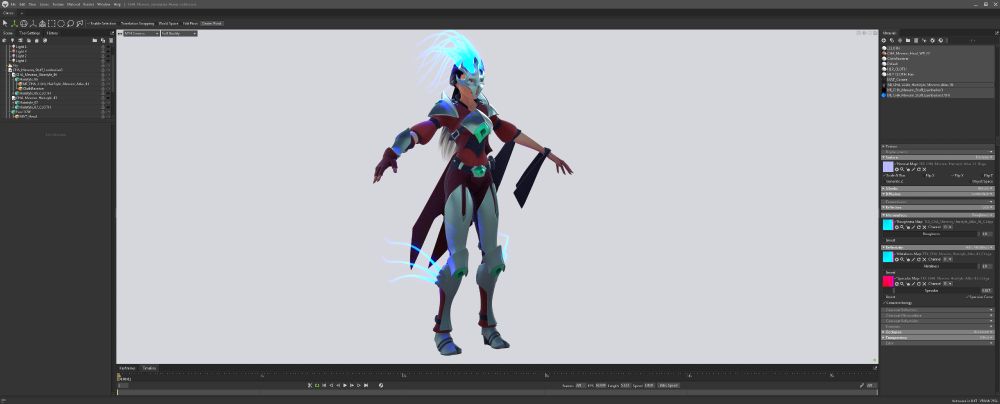Collapse the Surface section header

point(938,157)
